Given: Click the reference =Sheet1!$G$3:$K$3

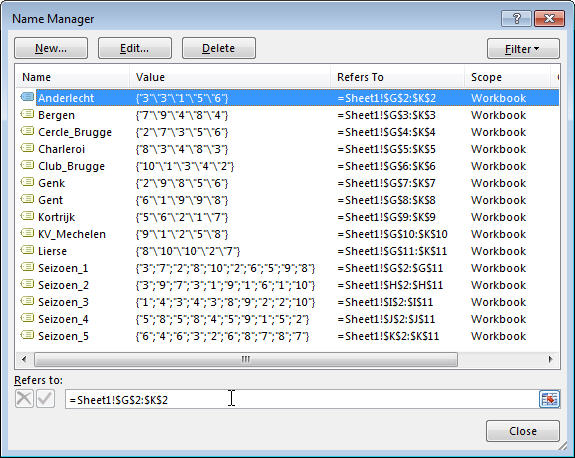Looking at the screenshot, I should (x=387, y=115).
